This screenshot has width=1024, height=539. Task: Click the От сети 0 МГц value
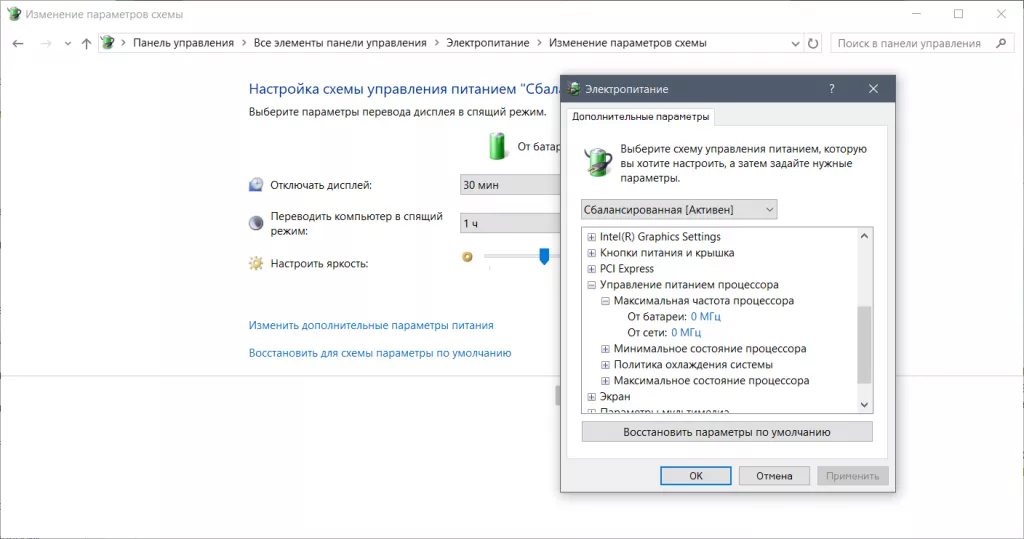coord(686,333)
